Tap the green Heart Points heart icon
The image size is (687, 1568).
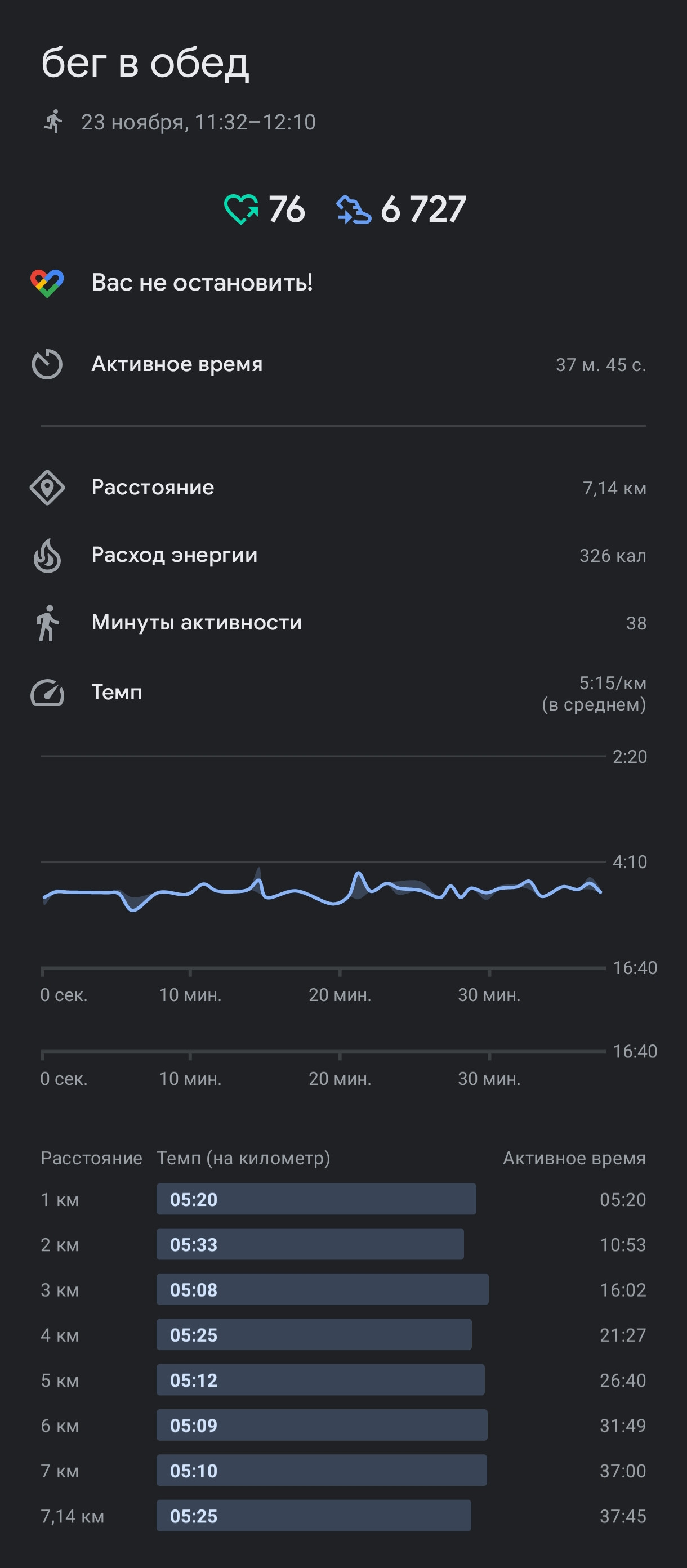tap(241, 209)
